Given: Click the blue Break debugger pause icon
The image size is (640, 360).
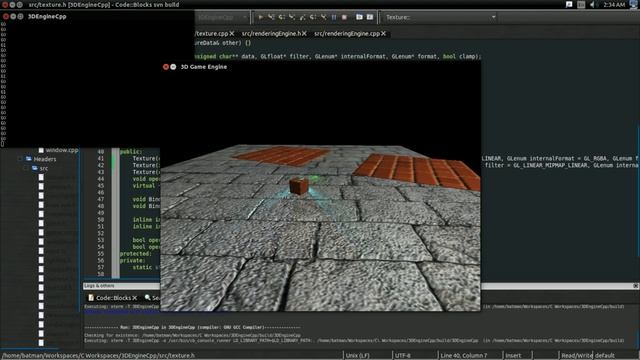Looking at the screenshot, I should click(x=334, y=17).
